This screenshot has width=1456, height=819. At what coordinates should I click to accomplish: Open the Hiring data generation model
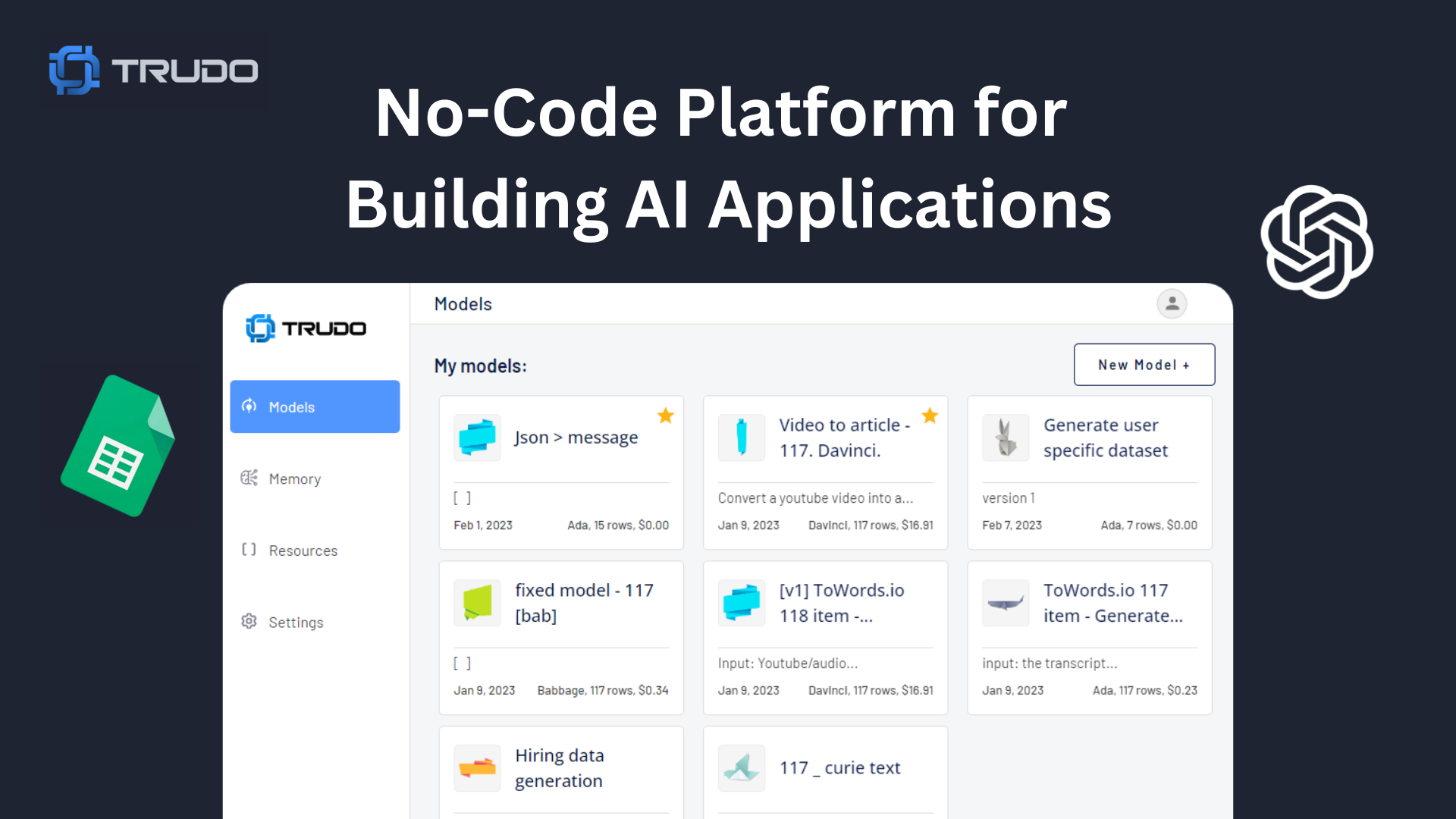(x=559, y=768)
